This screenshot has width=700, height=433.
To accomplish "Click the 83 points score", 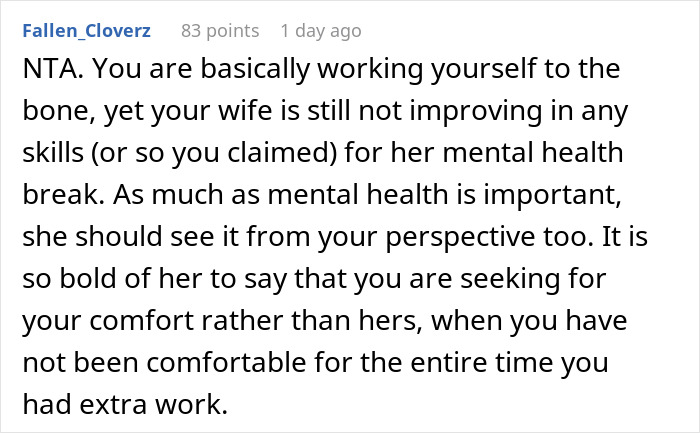I will [220, 31].
